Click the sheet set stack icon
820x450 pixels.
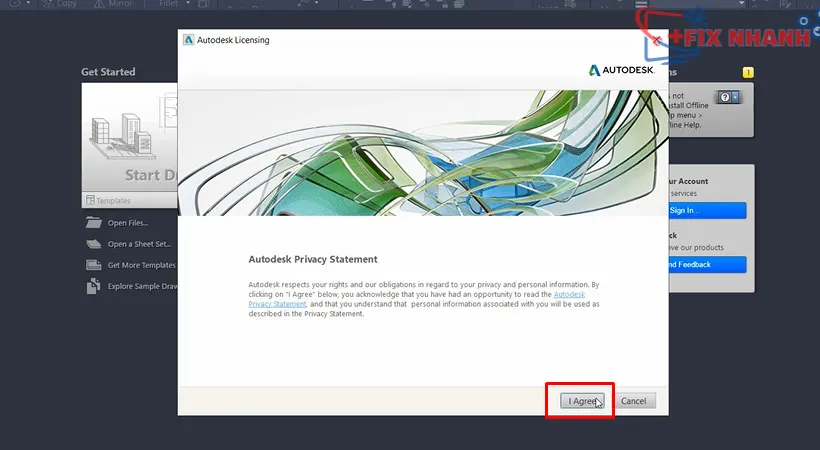[x=94, y=244]
